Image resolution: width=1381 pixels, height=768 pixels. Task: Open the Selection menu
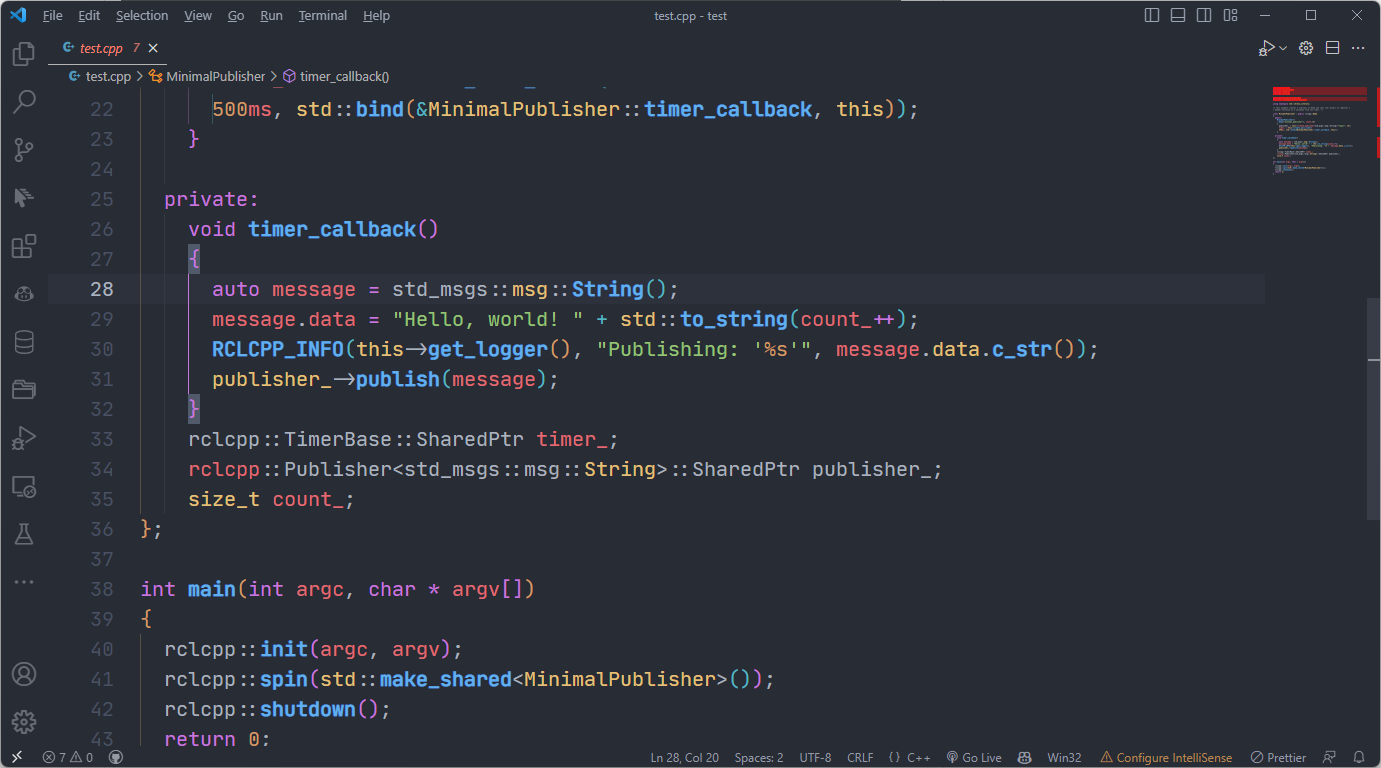pyautogui.click(x=142, y=15)
